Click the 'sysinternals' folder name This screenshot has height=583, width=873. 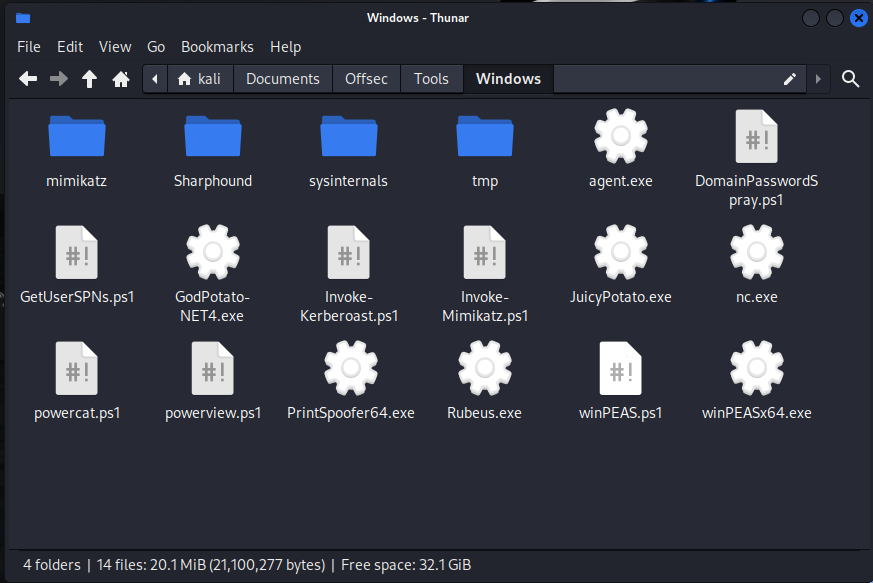[349, 181]
